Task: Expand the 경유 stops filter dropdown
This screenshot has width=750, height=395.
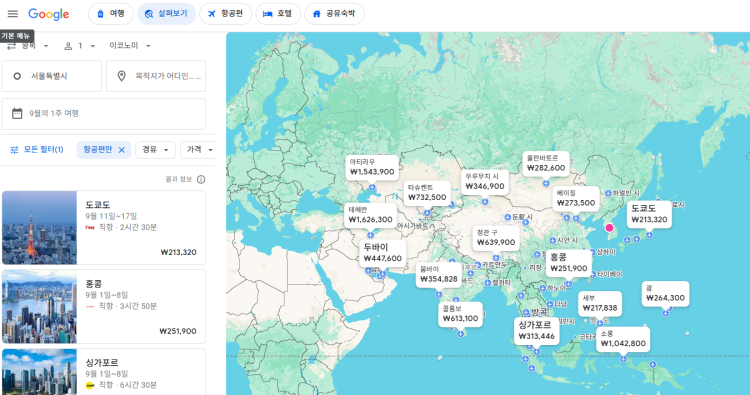Action: coord(155,150)
